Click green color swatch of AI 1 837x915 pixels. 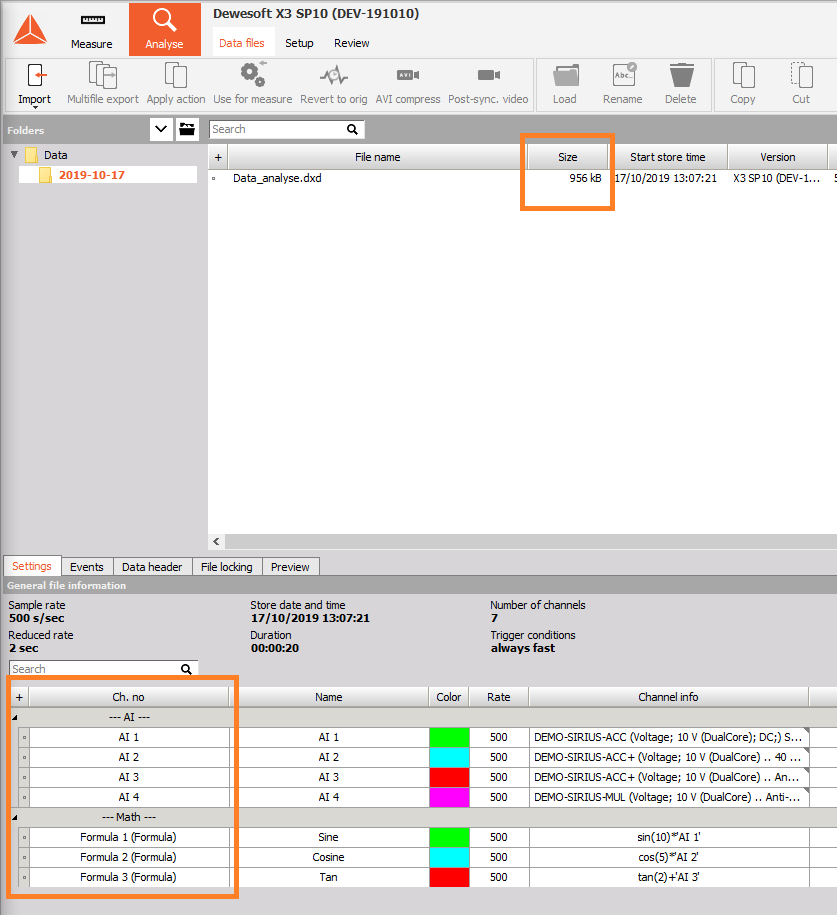tap(449, 737)
